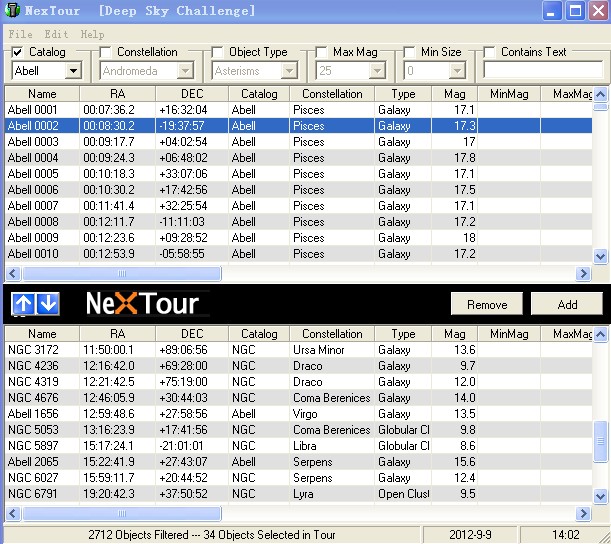Click the move-up arrow icon
Viewport: 611px width, 544px height.
click(23, 304)
